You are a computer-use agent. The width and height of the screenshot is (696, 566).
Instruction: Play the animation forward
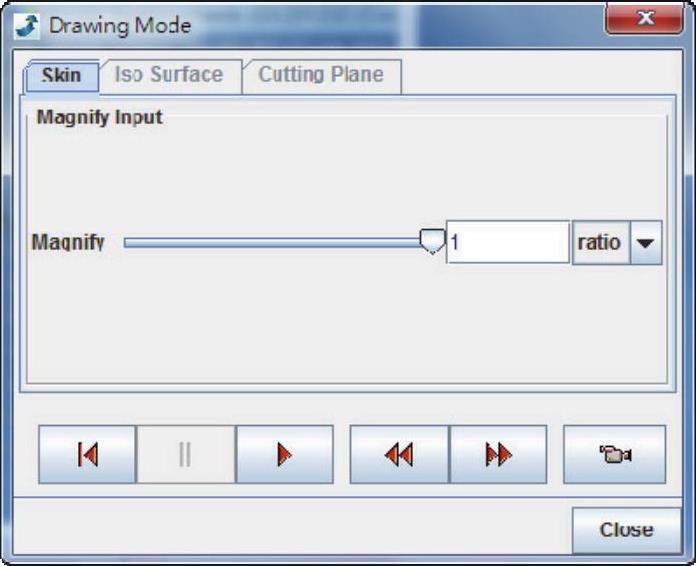pos(284,455)
